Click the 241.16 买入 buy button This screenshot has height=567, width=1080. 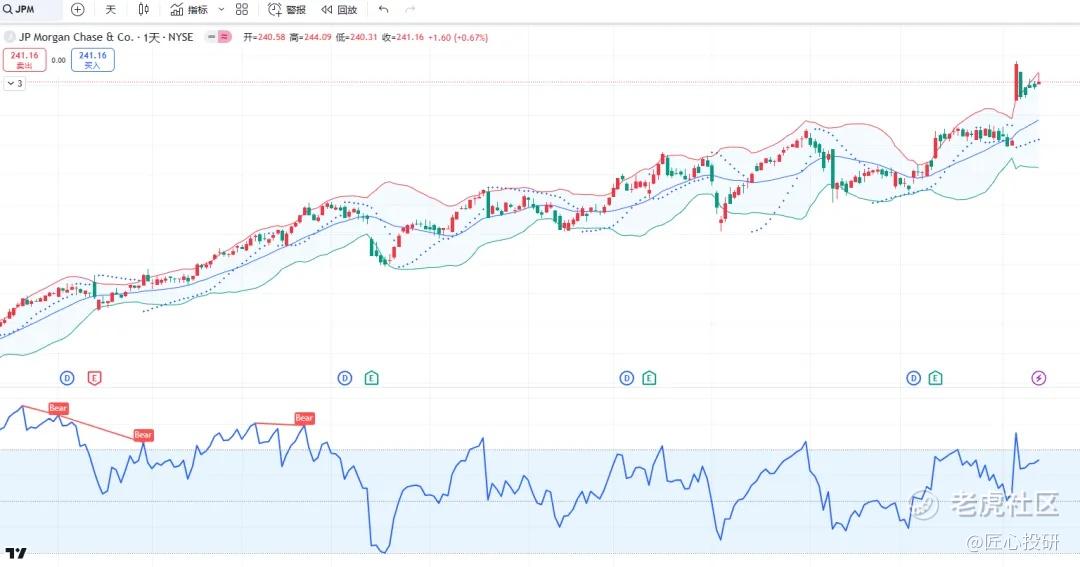click(92, 60)
